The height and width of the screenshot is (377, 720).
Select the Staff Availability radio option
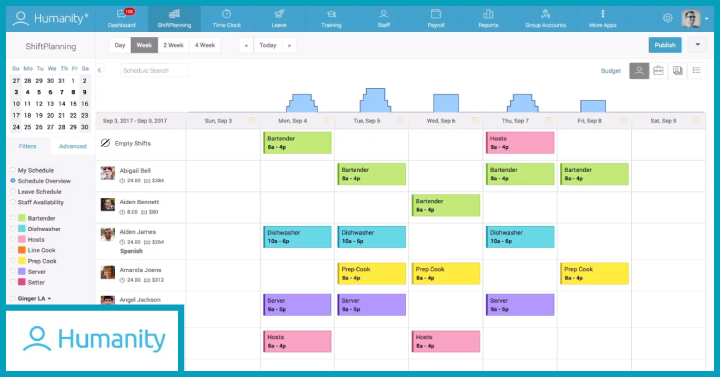pyautogui.click(x=13, y=202)
